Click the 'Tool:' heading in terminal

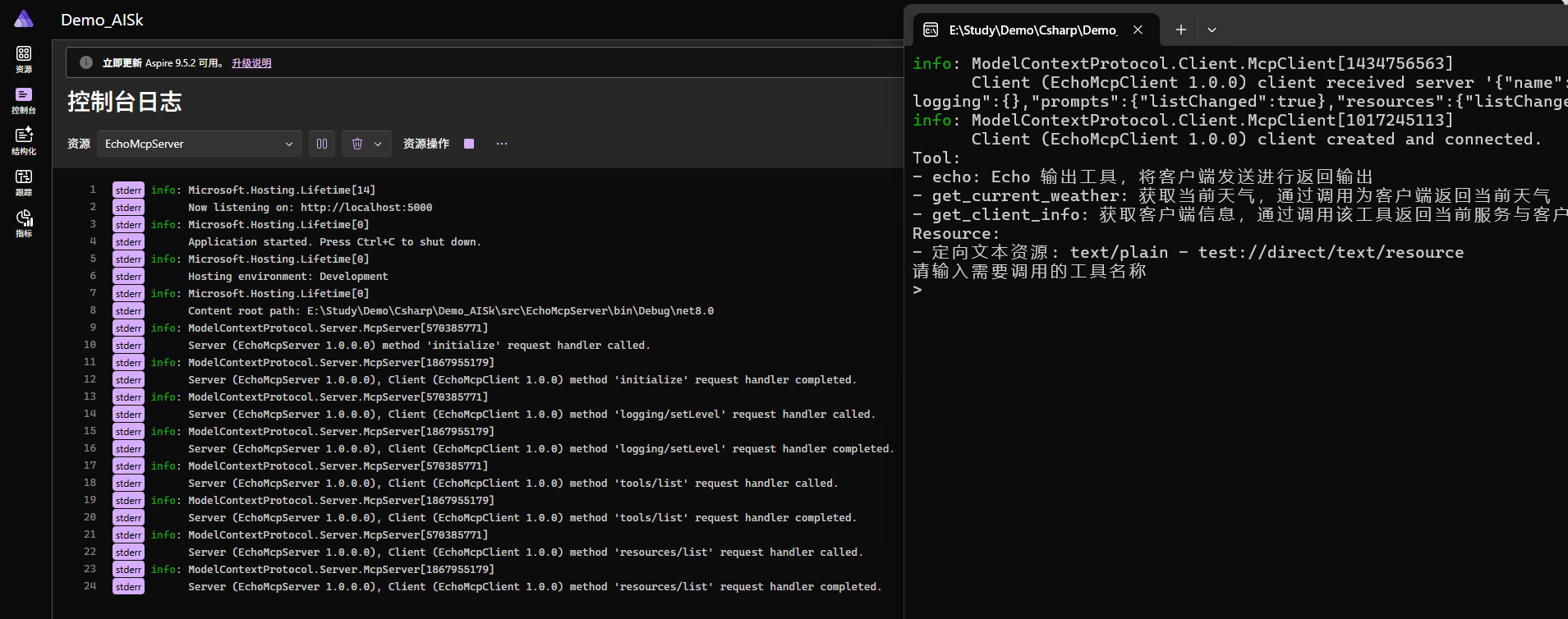click(x=936, y=158)
